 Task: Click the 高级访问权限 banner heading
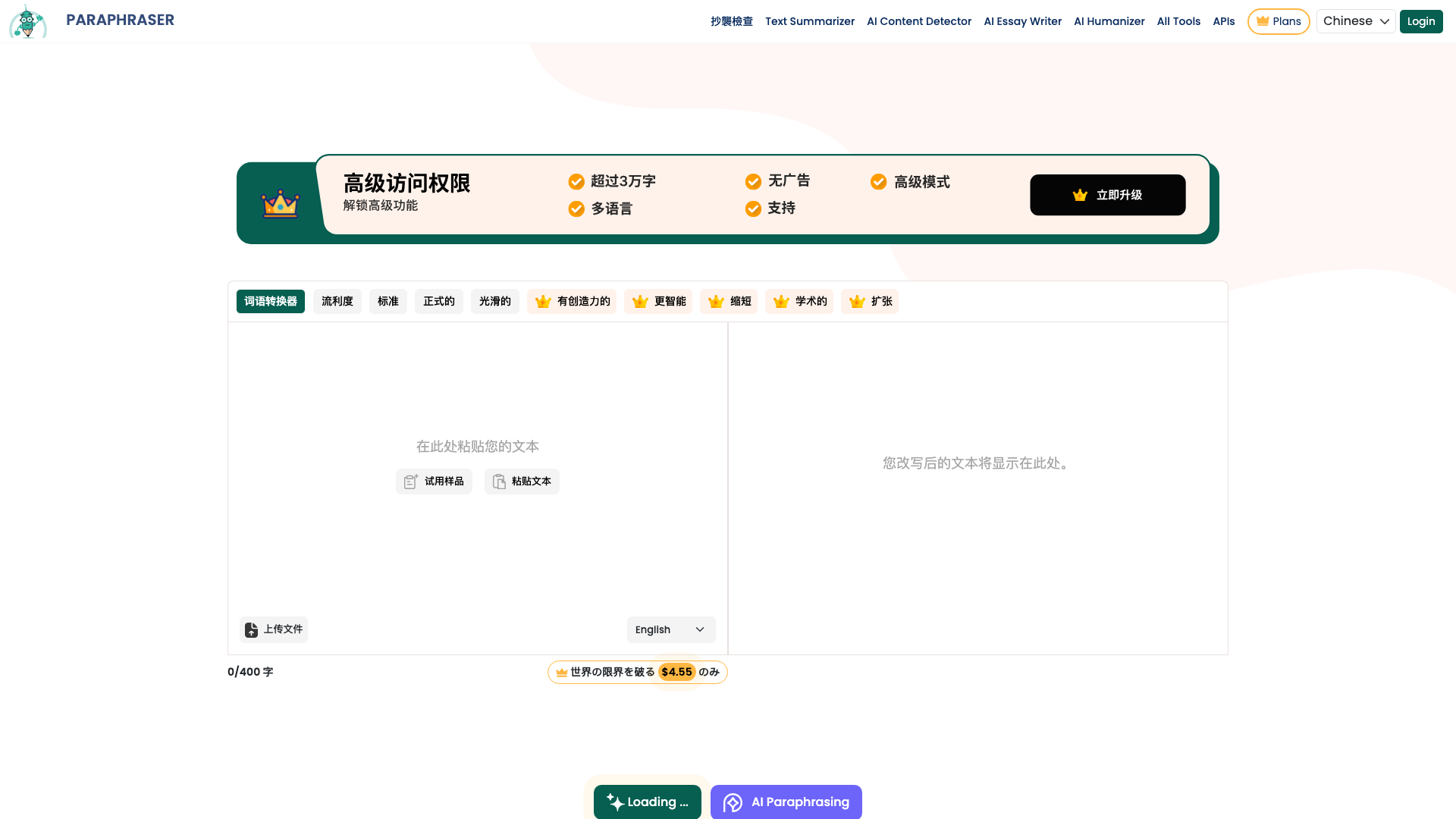pyautogui.click(x=406, y=183)
